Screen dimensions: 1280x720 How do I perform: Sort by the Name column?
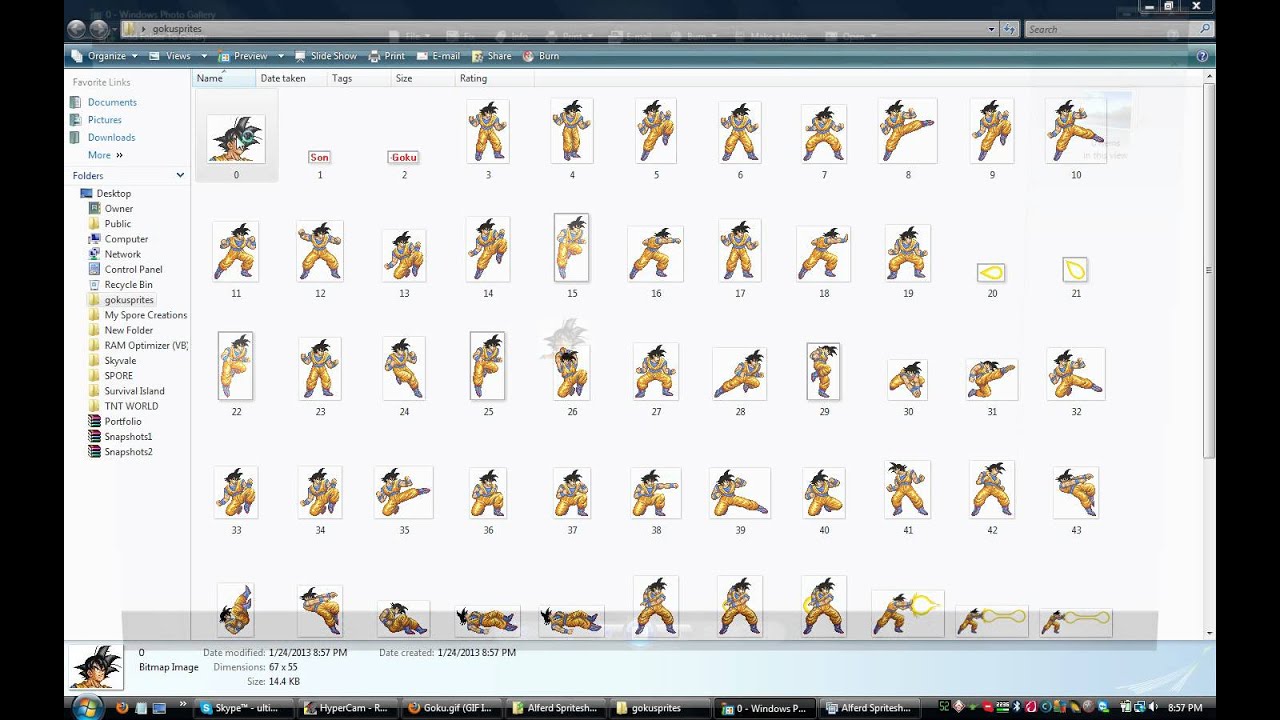(x=224, y=78)
